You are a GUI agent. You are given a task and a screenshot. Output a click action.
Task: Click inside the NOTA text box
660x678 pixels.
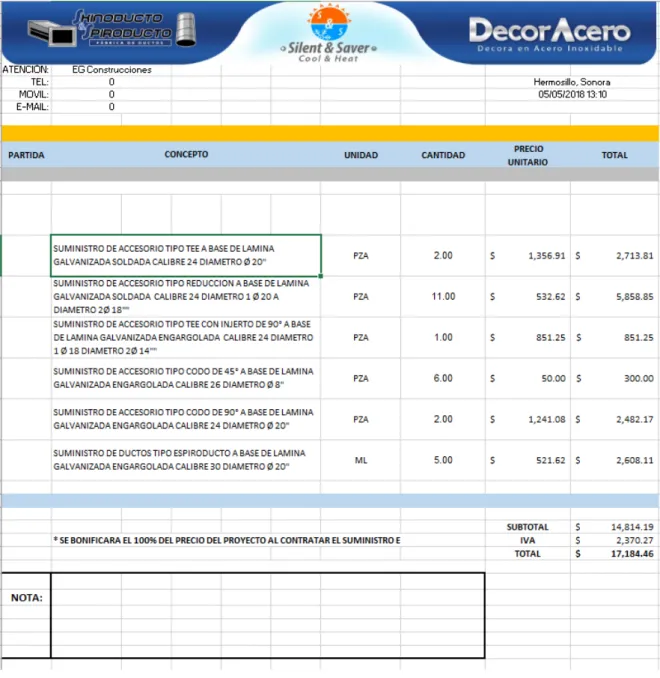268,615
